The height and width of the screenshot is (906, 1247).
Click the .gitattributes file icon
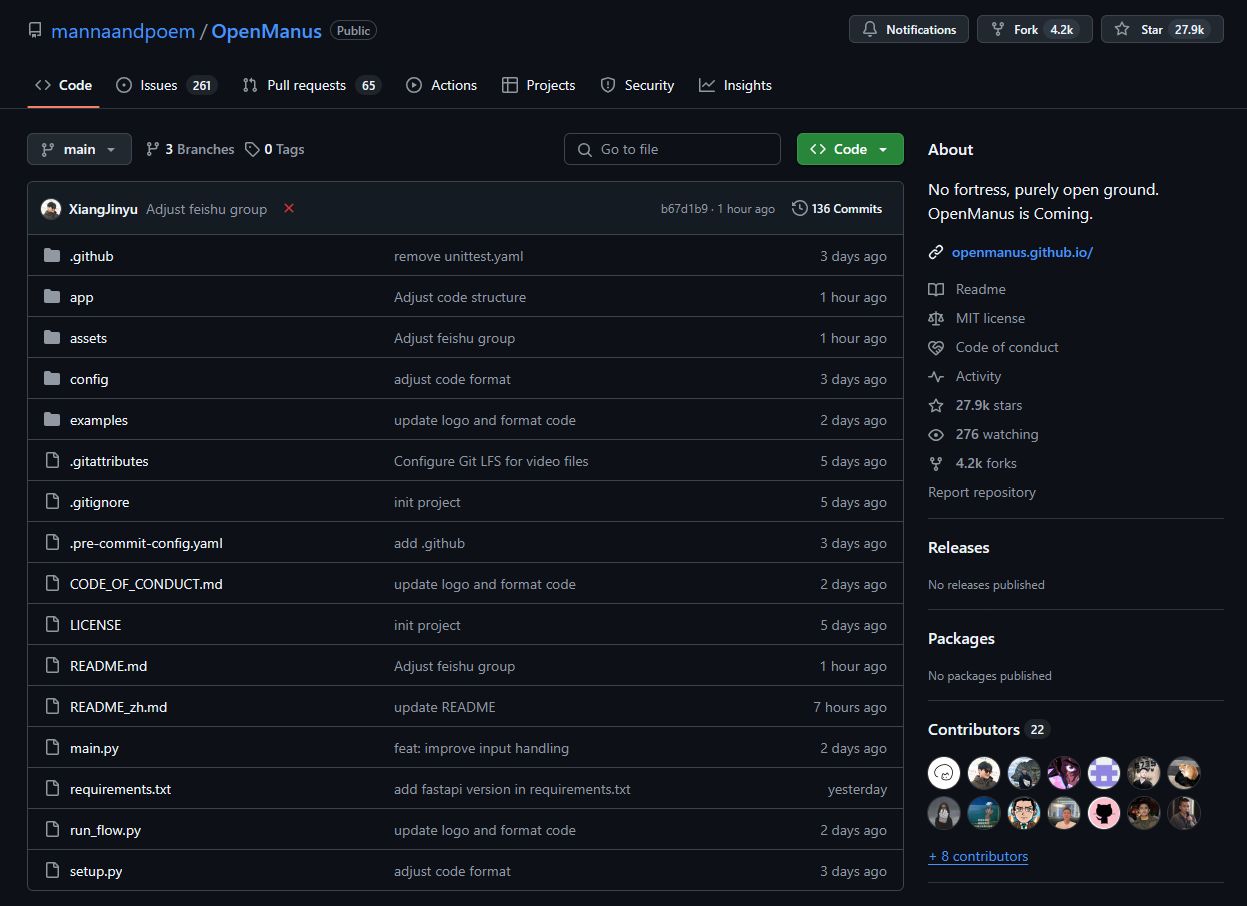[52, 461]
